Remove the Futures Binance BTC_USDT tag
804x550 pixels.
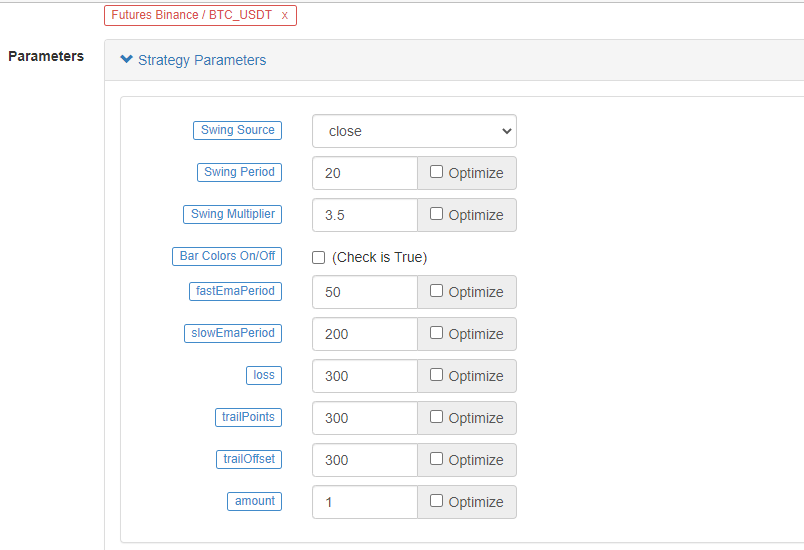click(285, 16)
